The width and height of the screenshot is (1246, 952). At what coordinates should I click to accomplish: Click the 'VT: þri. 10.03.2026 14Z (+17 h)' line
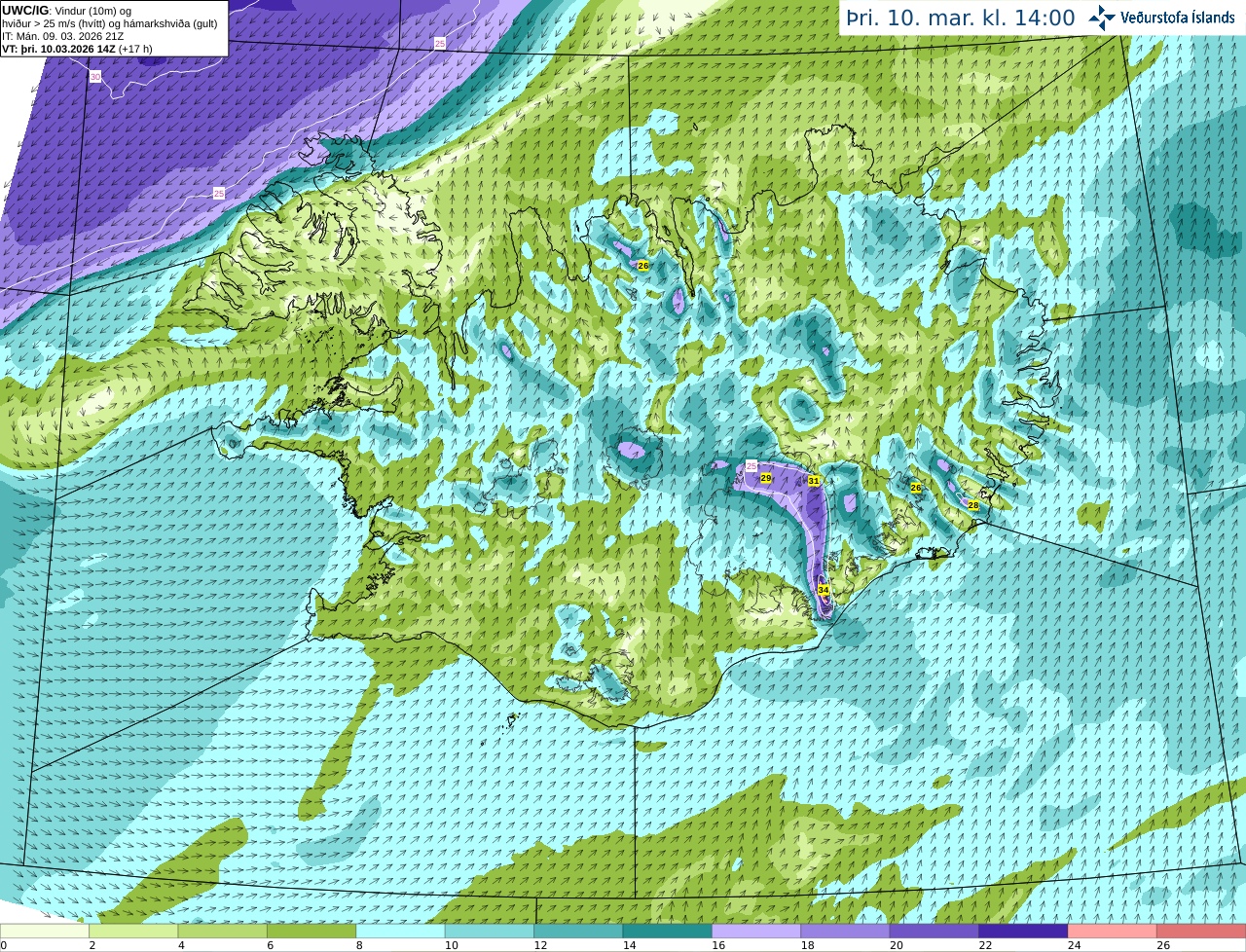pos(77,49)
